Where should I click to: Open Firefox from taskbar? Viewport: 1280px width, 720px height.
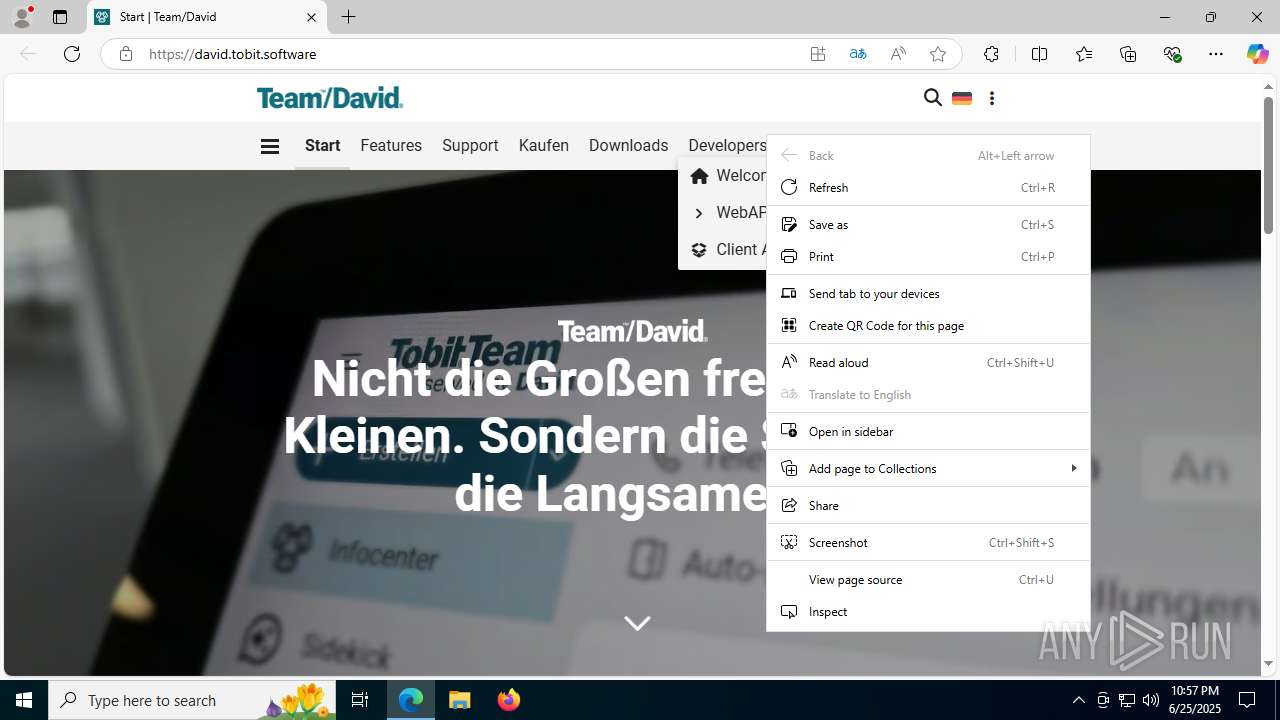[x=509, y=700]
